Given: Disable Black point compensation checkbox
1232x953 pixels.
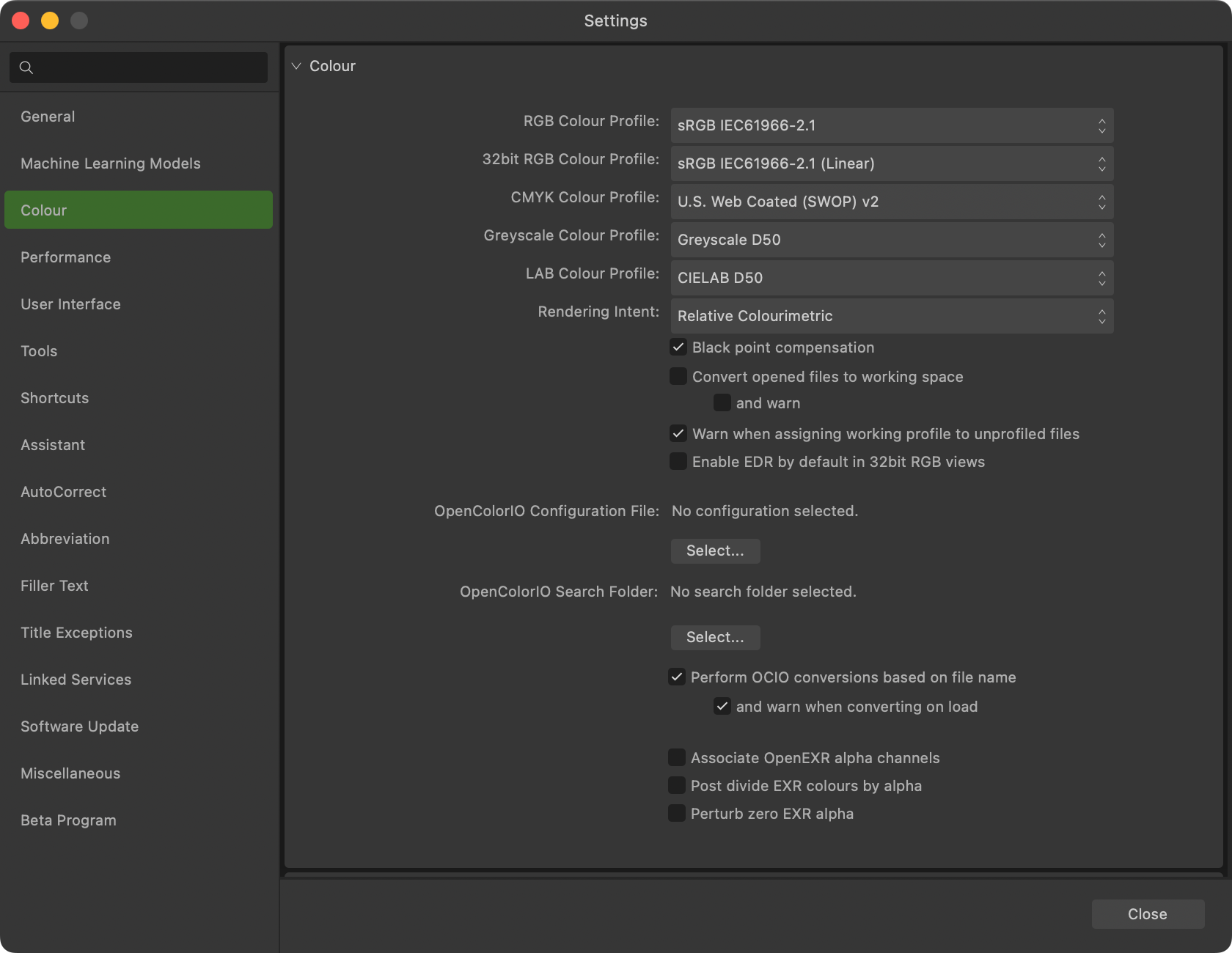Looking at the screenshot, I should (x=678, y=347).
